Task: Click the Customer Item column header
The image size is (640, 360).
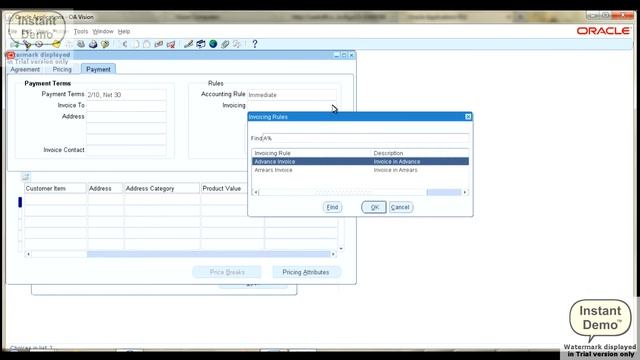Action: [55, 189]
